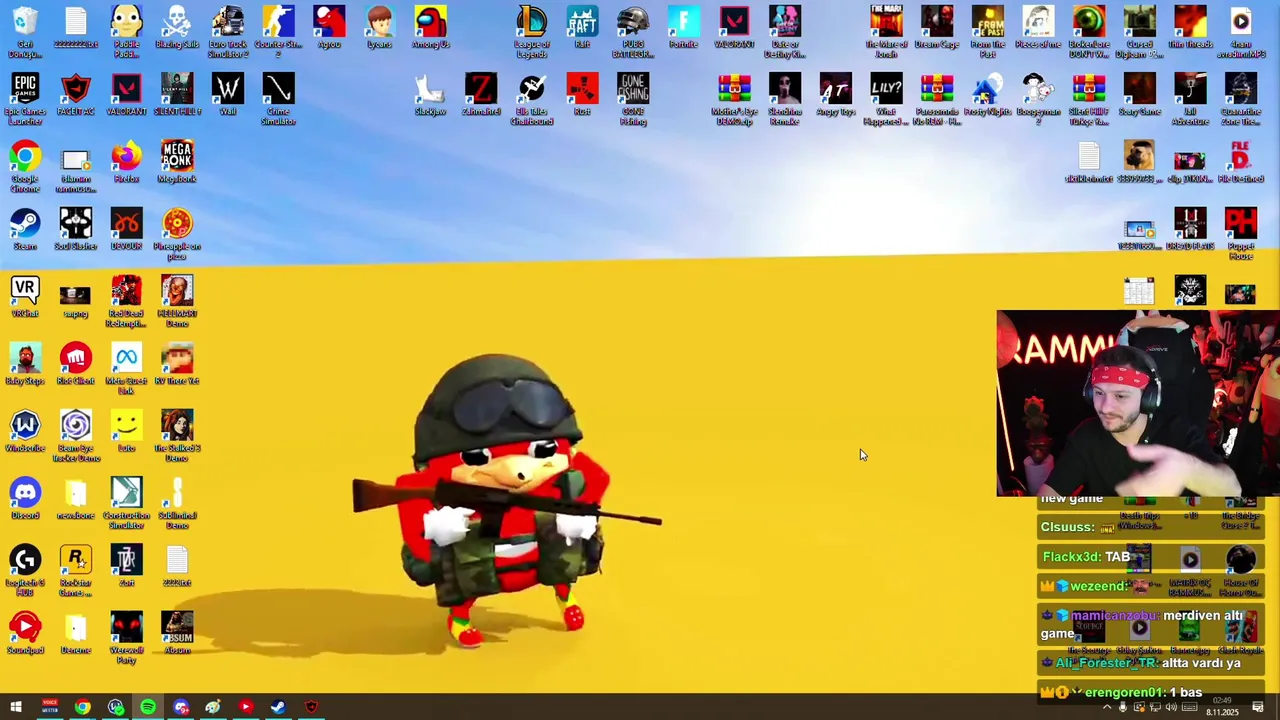The image size is (1280, 720).
Task: Launch the Construction Simulator shortcut
Action: pyautogui.click(x=126, y=503)
